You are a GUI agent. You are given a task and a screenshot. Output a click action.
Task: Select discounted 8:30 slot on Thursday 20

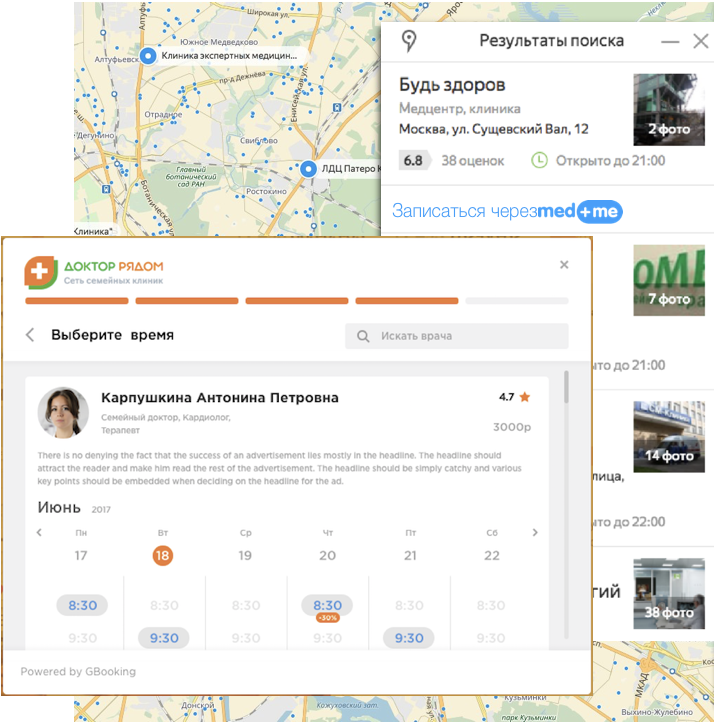point(327,605)
